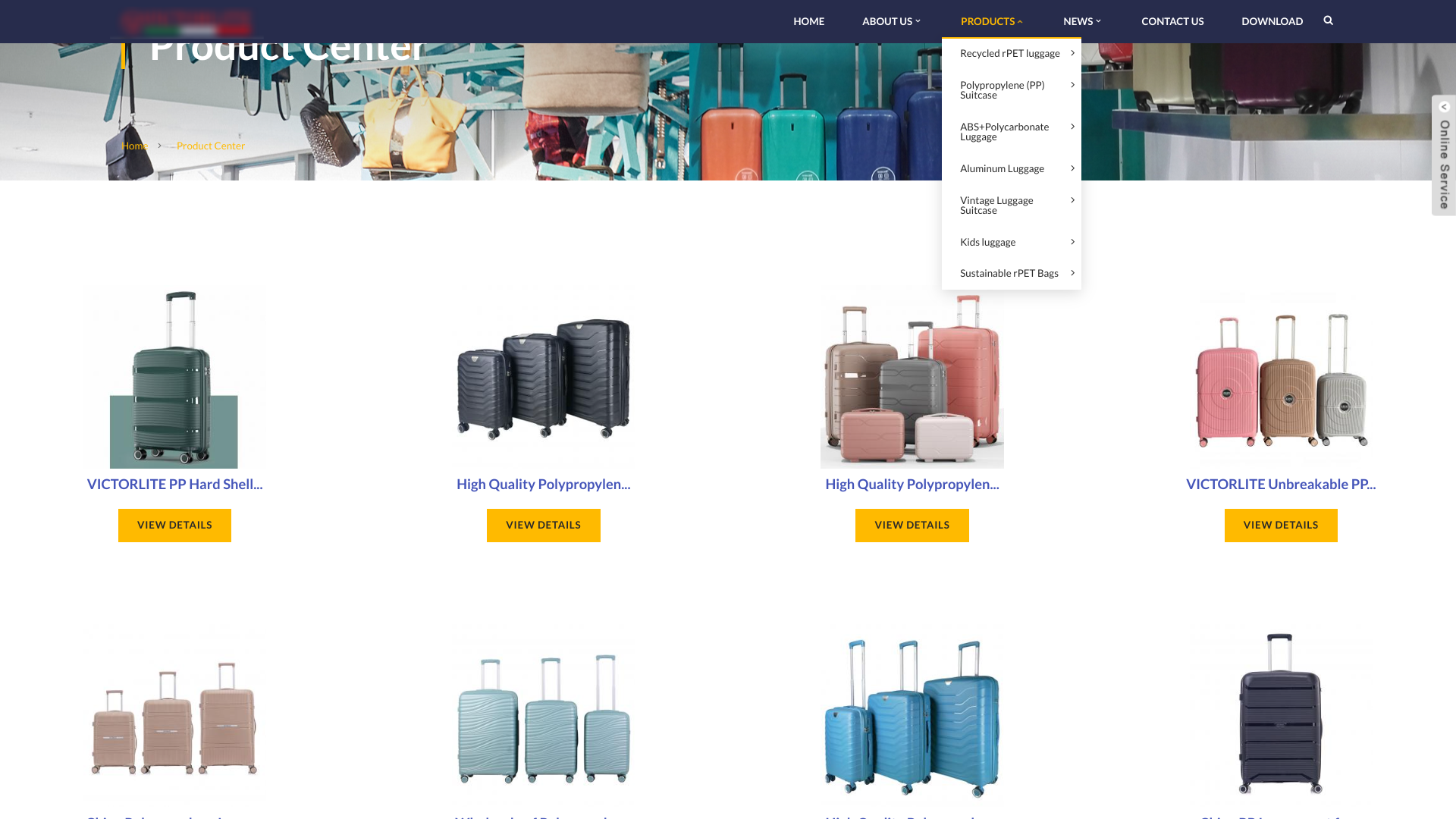View details for VICTORLITE PP Hard Shell

[174, 526]
